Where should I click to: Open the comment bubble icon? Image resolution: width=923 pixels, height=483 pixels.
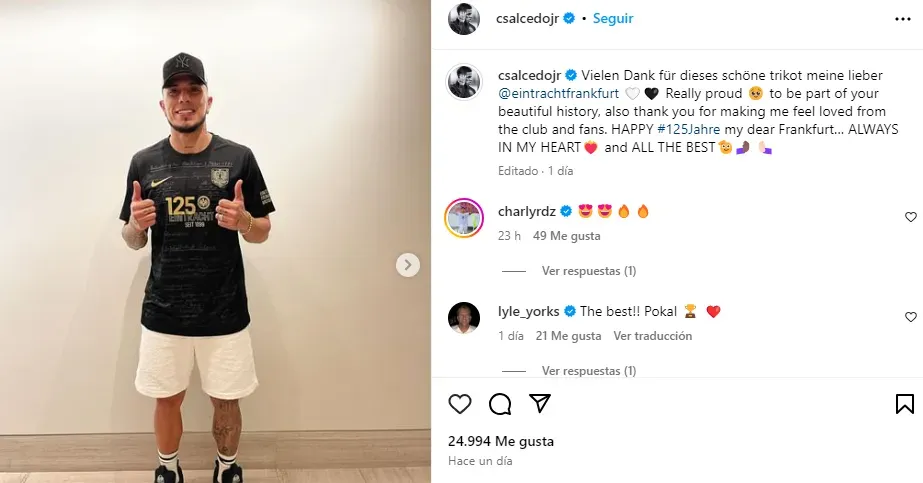[500, 404]
